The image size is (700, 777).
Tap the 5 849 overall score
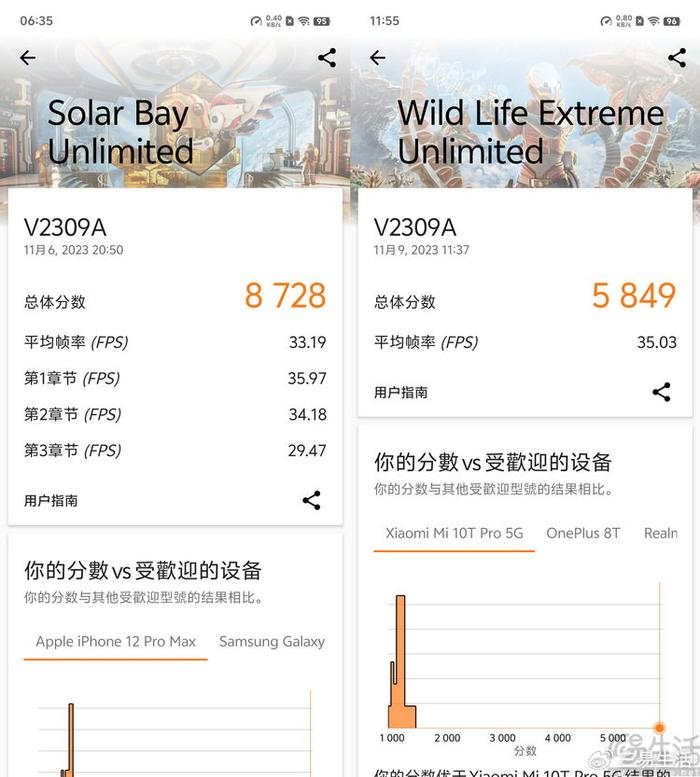pyautogui.click(x=634, y=296)
